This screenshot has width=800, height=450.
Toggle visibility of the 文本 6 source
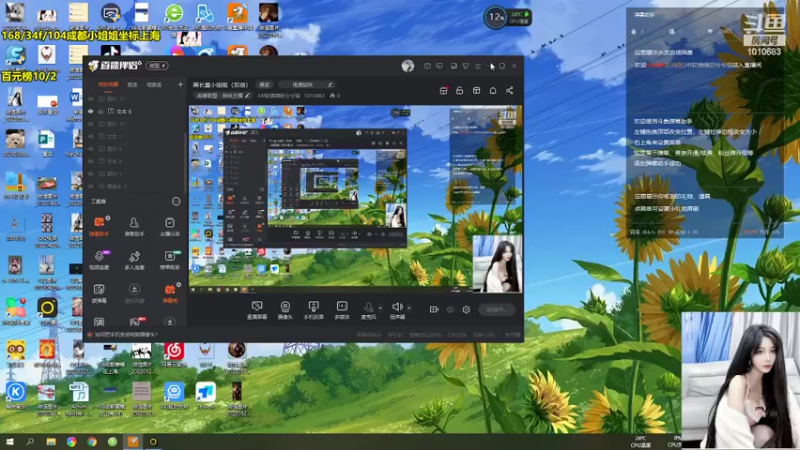pos(91,111)
